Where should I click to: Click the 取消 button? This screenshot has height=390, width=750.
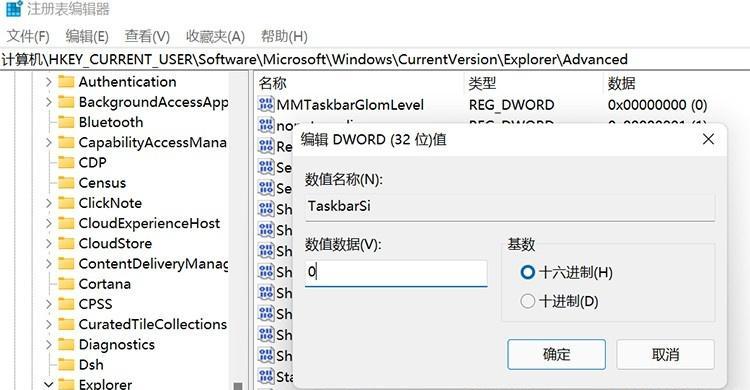665,355
